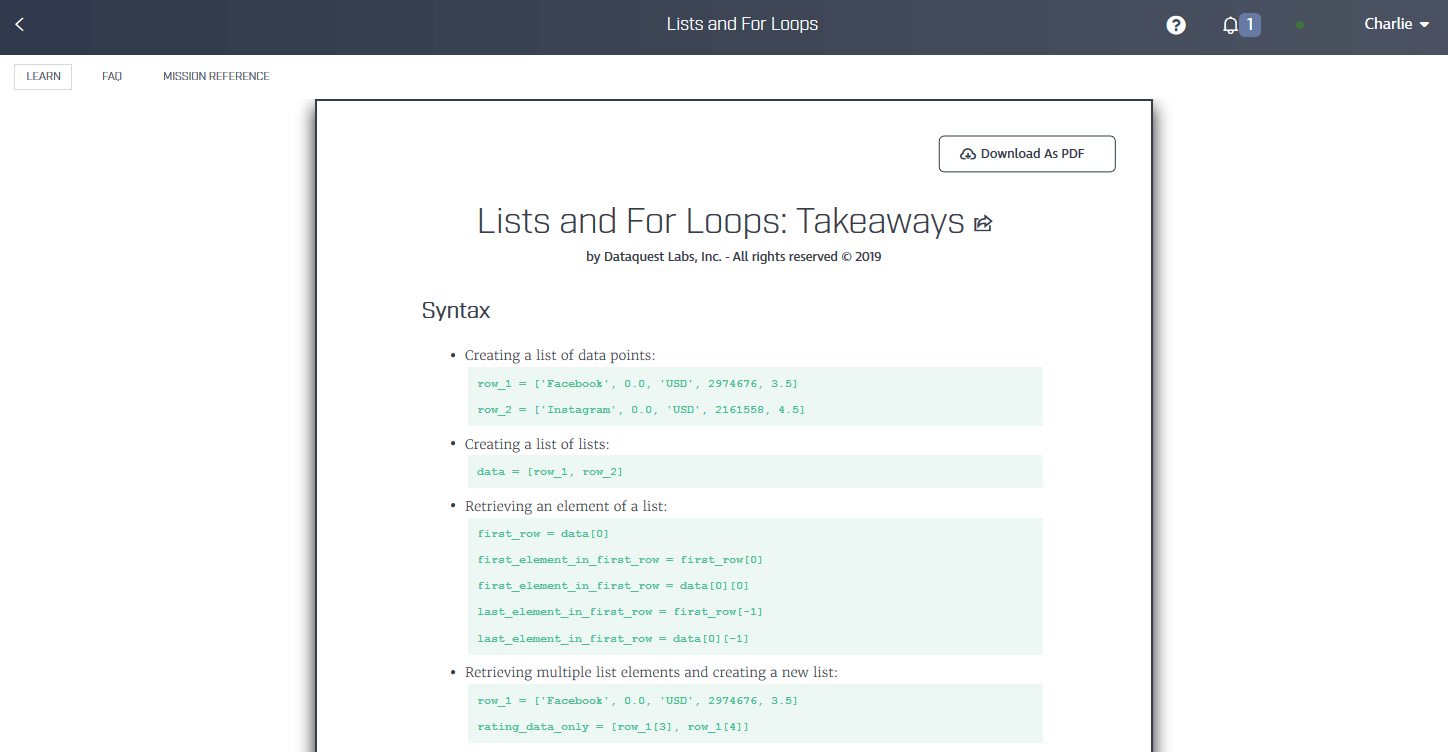Click the header title Lists and For Loops

click(742, 24)
